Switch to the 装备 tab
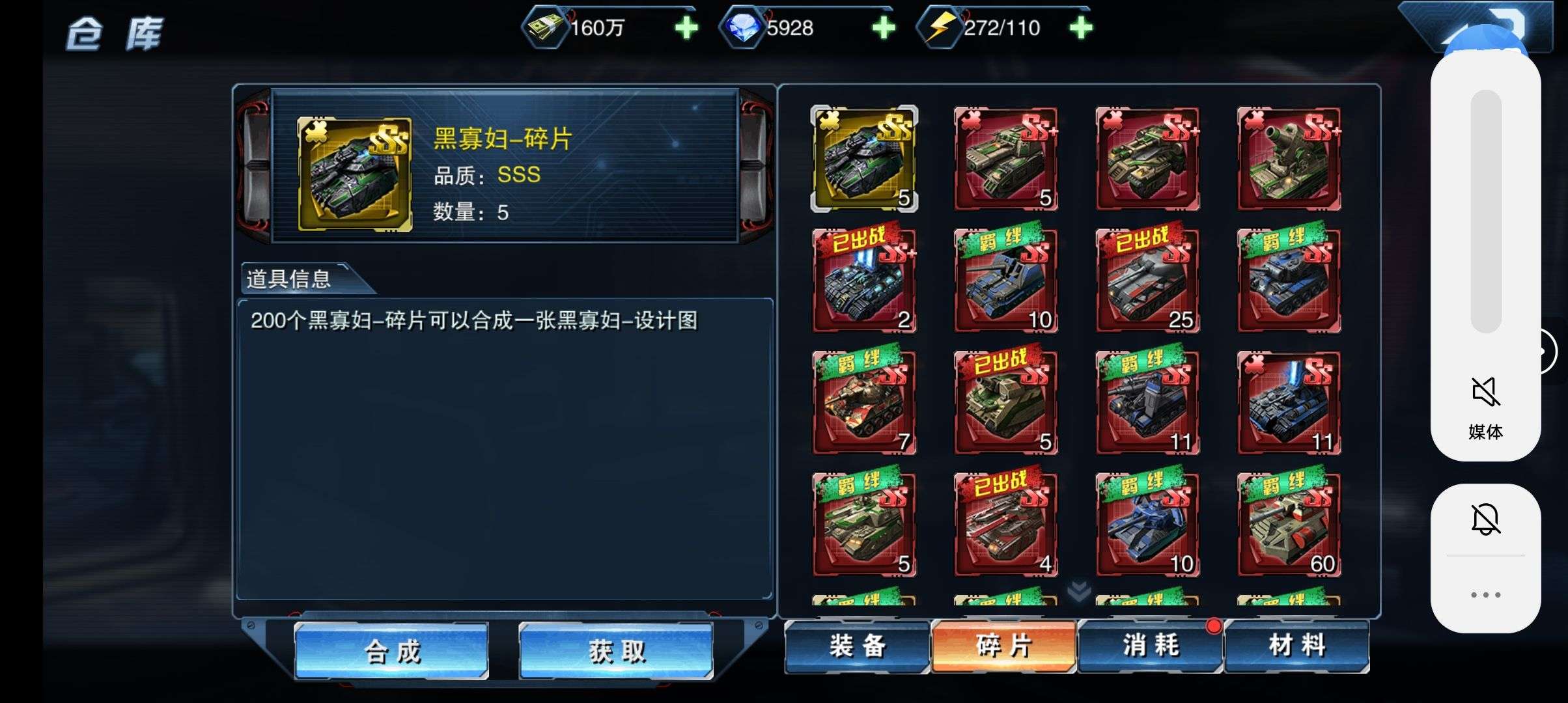 [857, 646]
